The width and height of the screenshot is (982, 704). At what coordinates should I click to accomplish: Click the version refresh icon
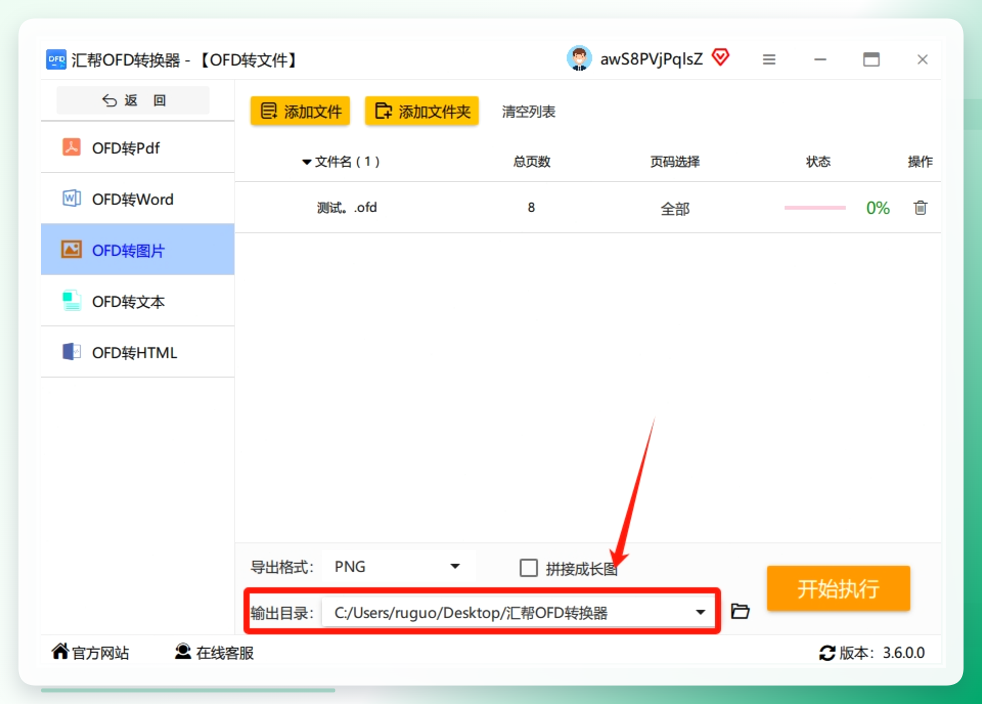click(827, 653)
